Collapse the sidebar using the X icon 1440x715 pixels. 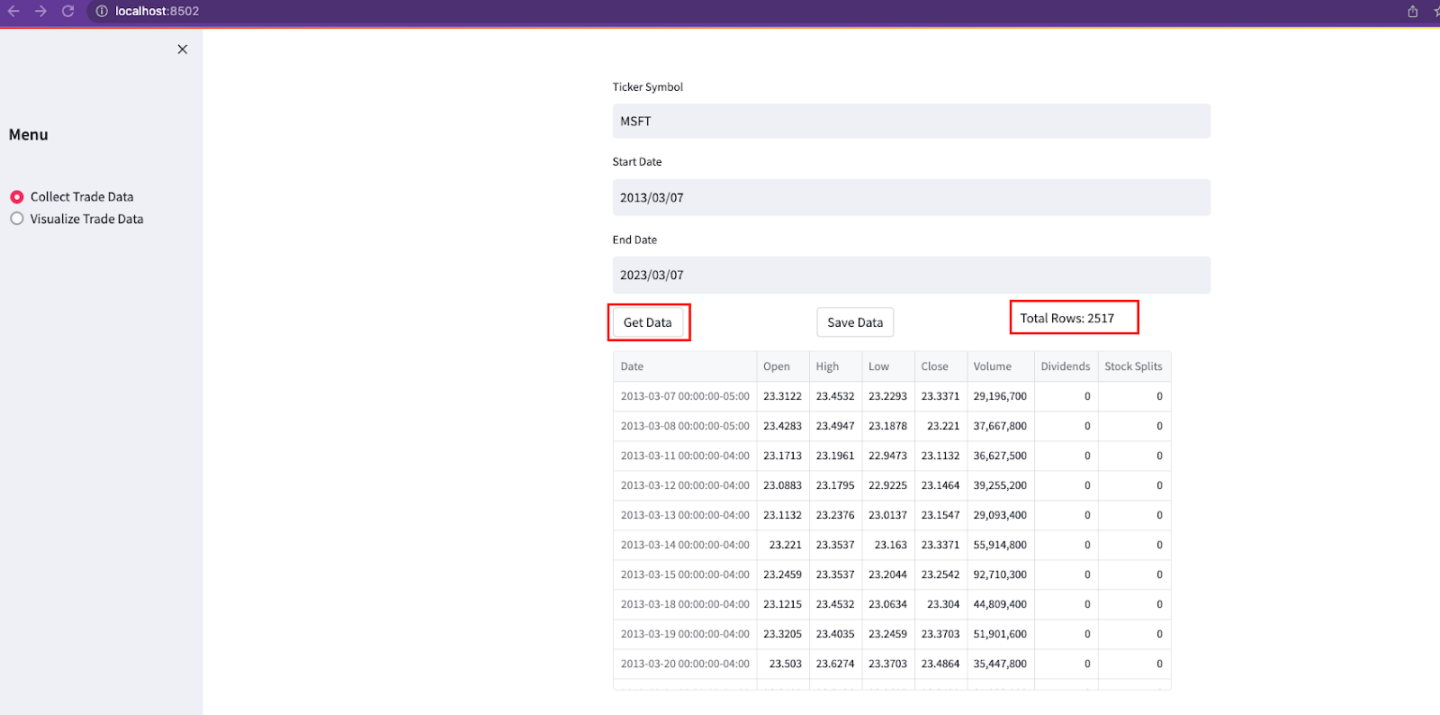[x=182, y=48]
